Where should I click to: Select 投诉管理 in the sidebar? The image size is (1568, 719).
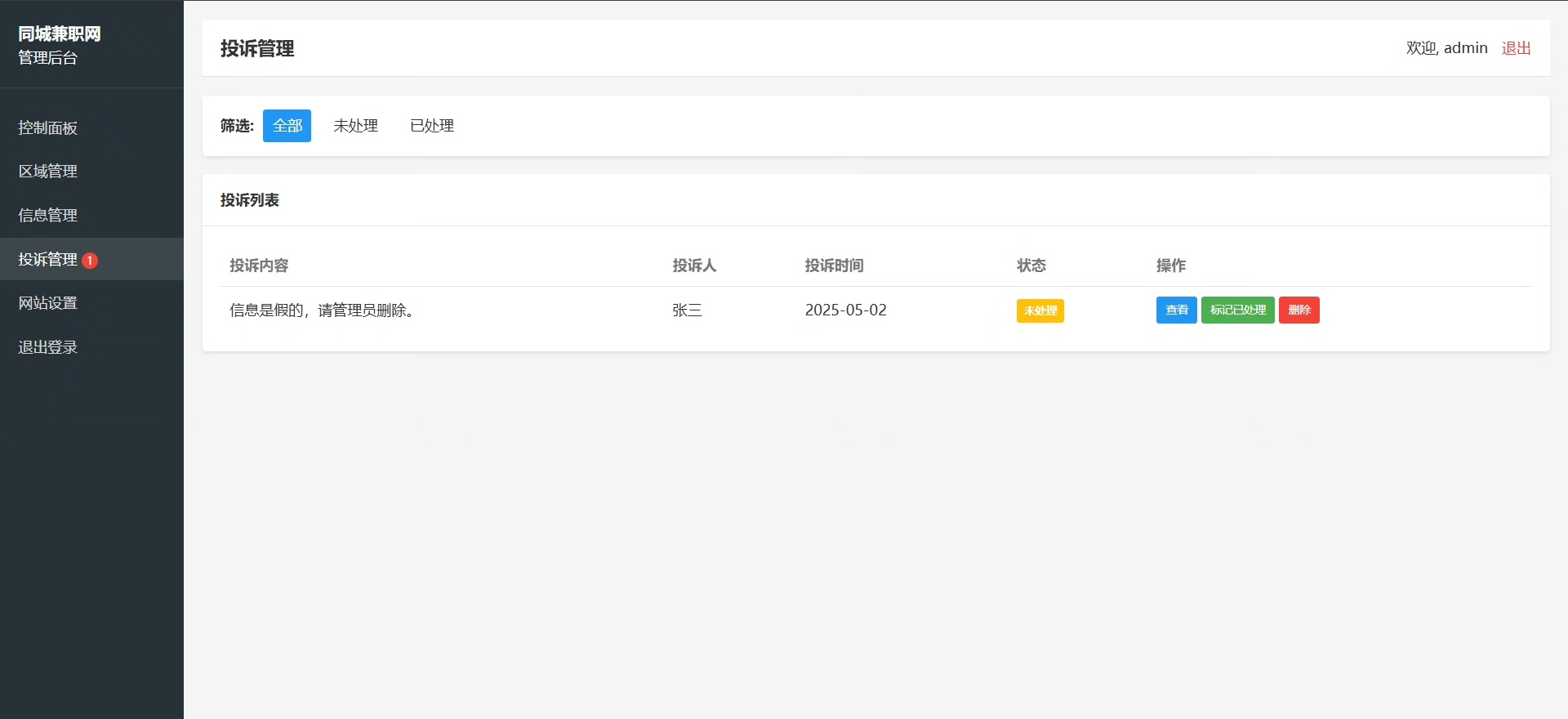[48, 259]
